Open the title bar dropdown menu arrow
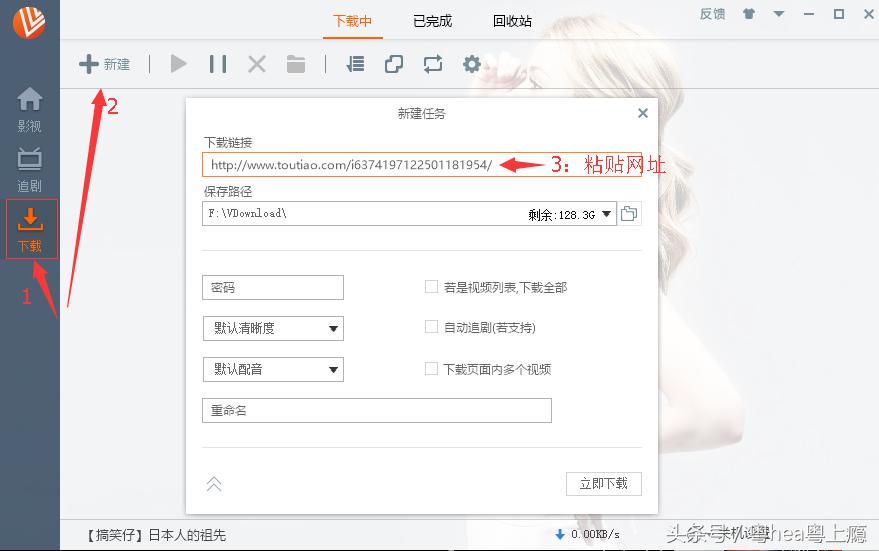 coord(779,13)
